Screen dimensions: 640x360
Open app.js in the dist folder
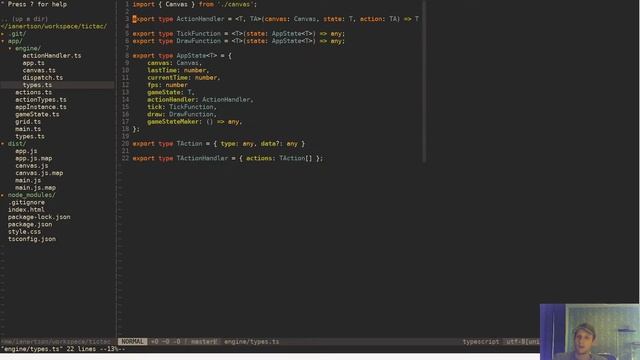(26, 151)
